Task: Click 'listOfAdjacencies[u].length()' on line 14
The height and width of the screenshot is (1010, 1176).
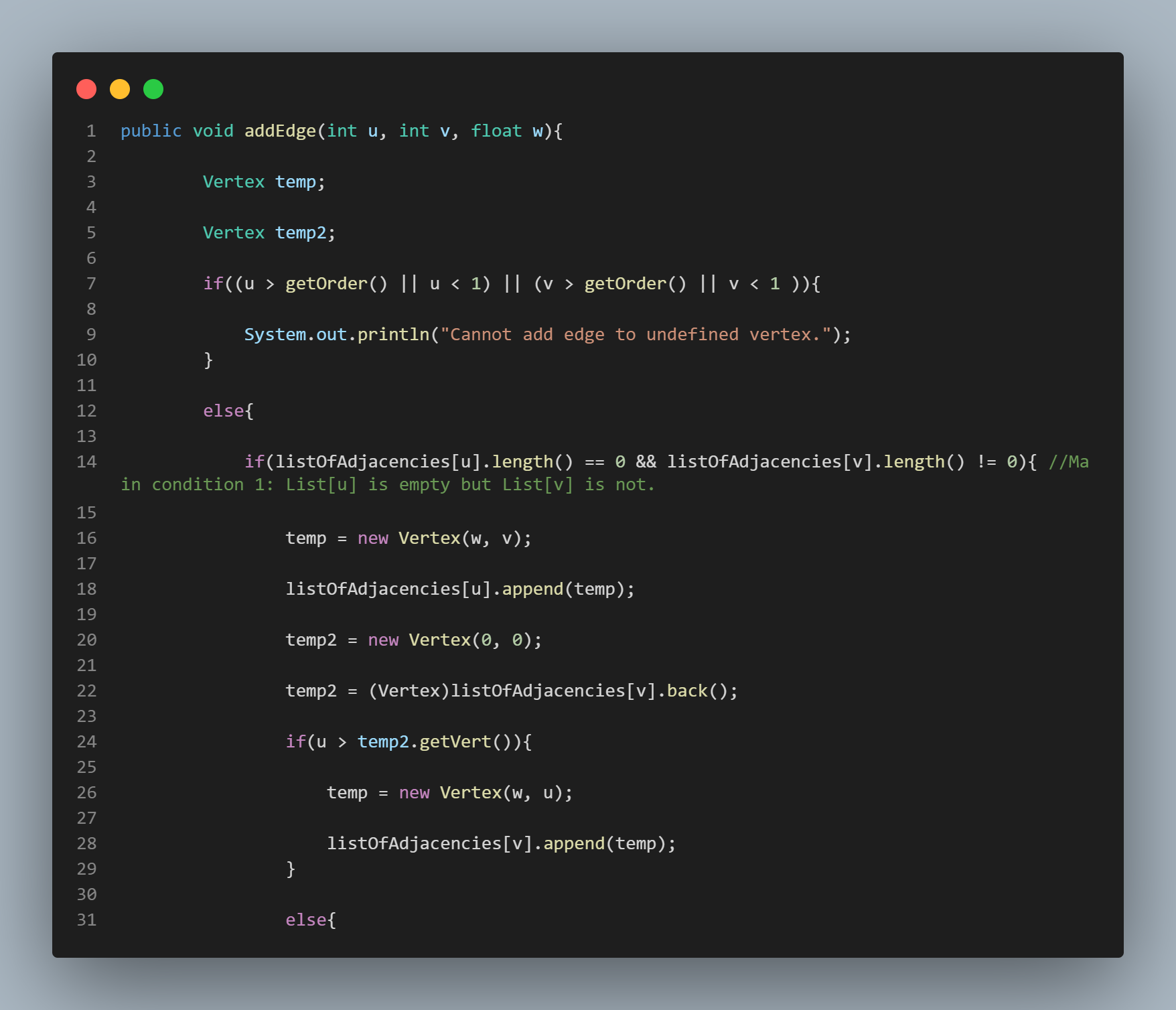Action: tap(425, 461)
